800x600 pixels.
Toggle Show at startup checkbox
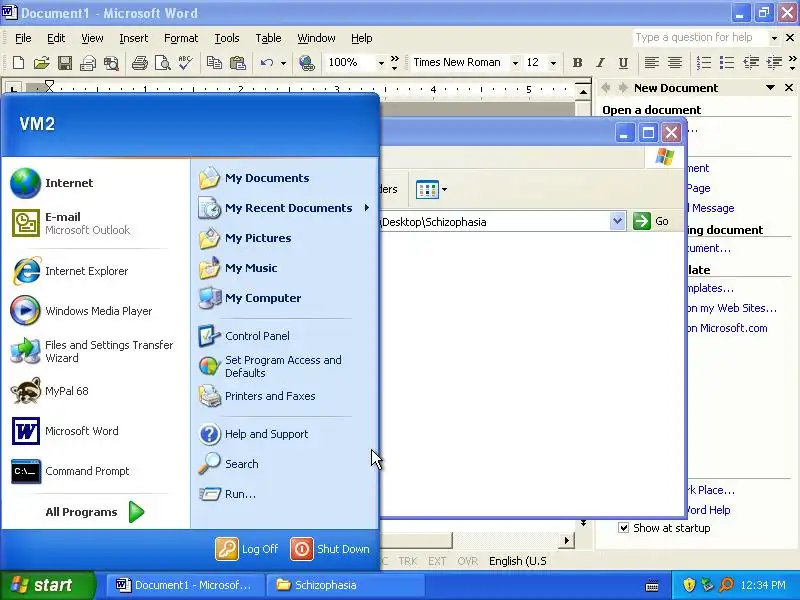click(x=623, y=528)
